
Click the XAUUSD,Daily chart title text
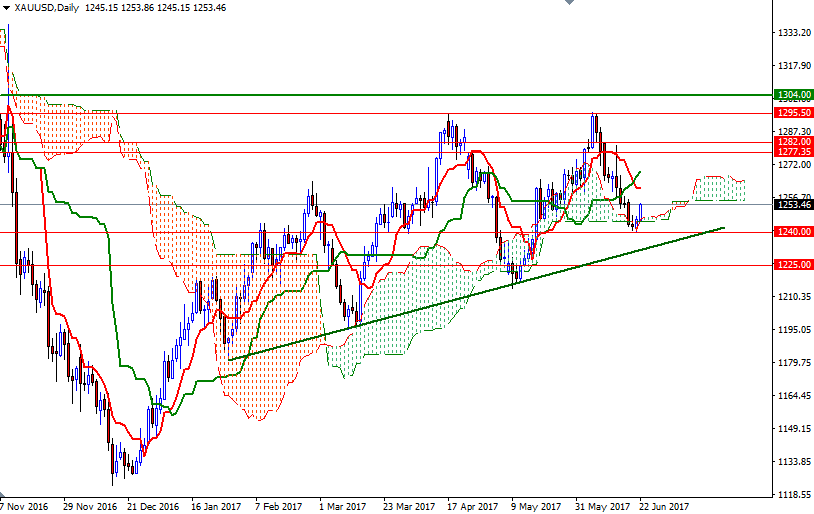(46, 8)
